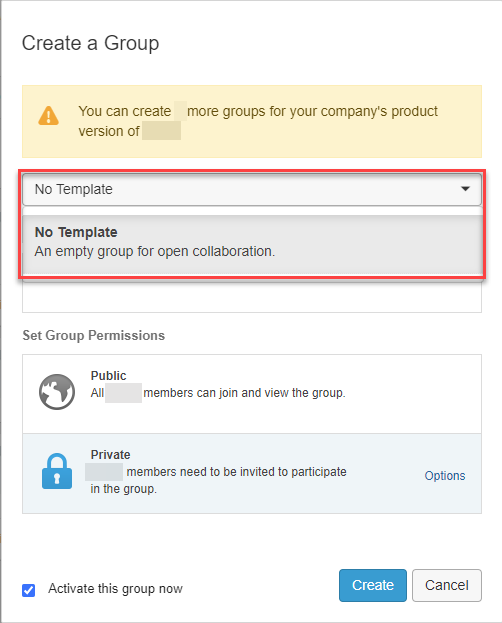The image size is (502, 623).
Task: Choose the bold No Template list option
Action: [76, 232]
